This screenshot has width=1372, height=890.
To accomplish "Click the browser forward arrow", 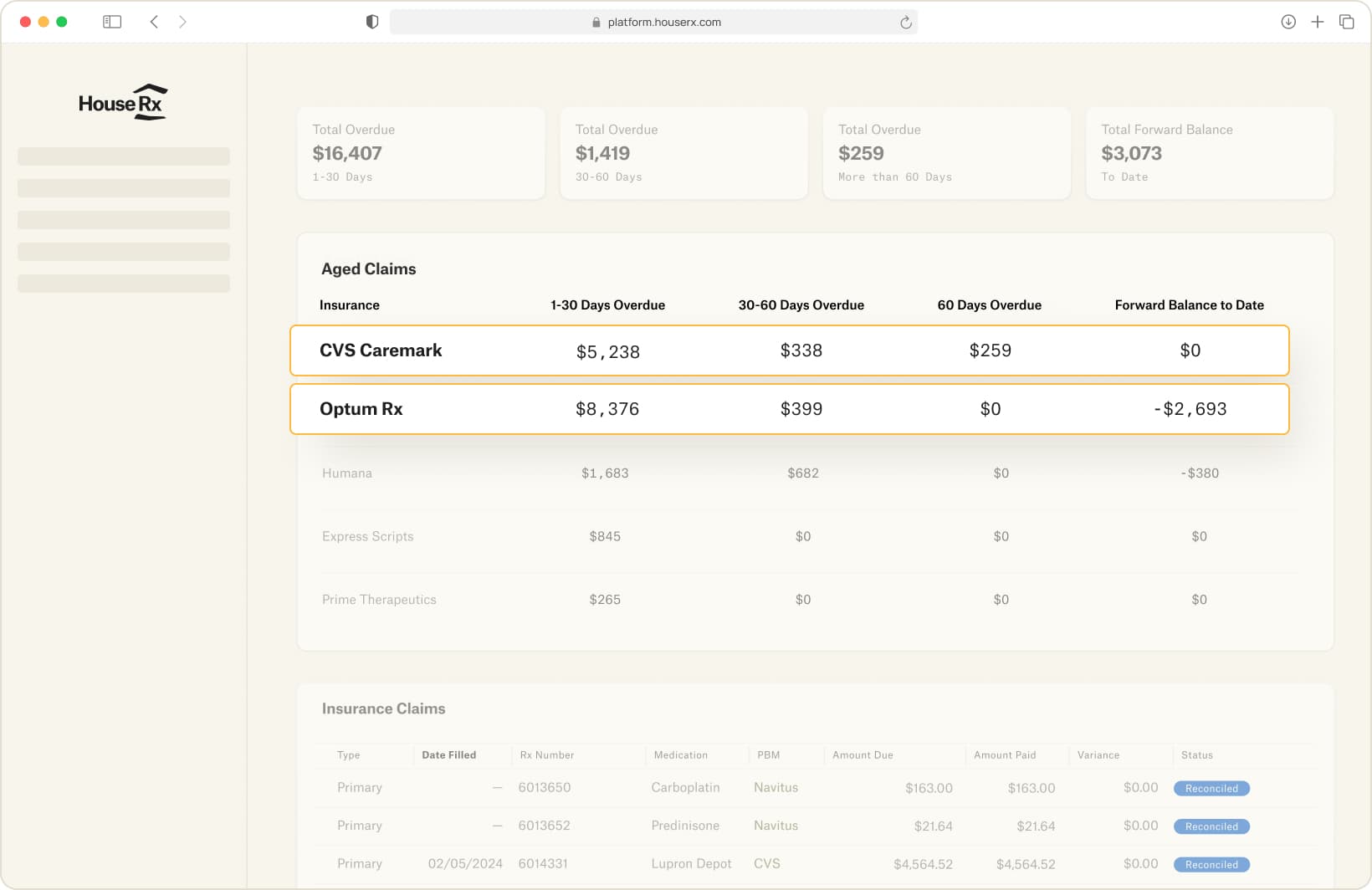I will 182,22.
